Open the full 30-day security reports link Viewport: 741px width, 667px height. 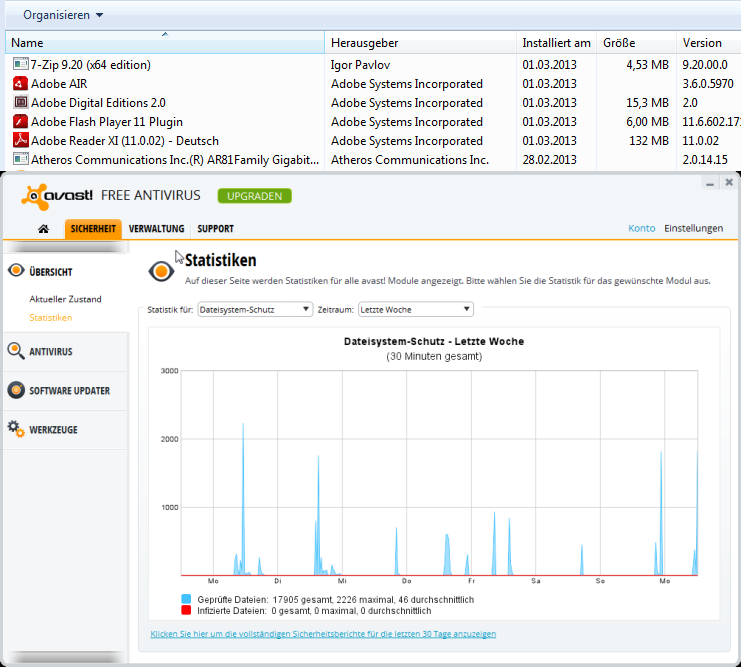[323, 634]
